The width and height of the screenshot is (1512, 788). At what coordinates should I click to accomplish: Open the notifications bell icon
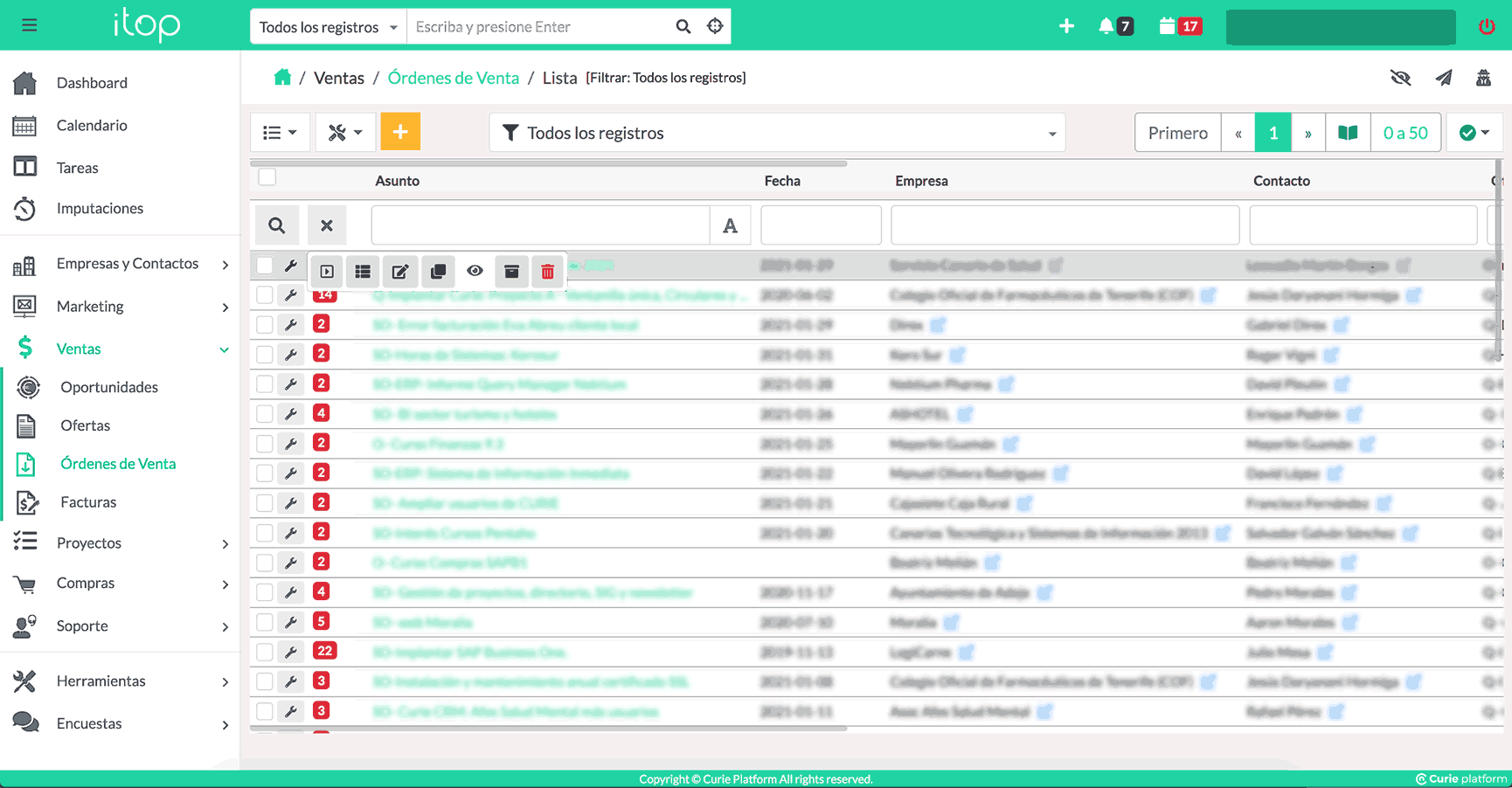[x=1106, y=26]
